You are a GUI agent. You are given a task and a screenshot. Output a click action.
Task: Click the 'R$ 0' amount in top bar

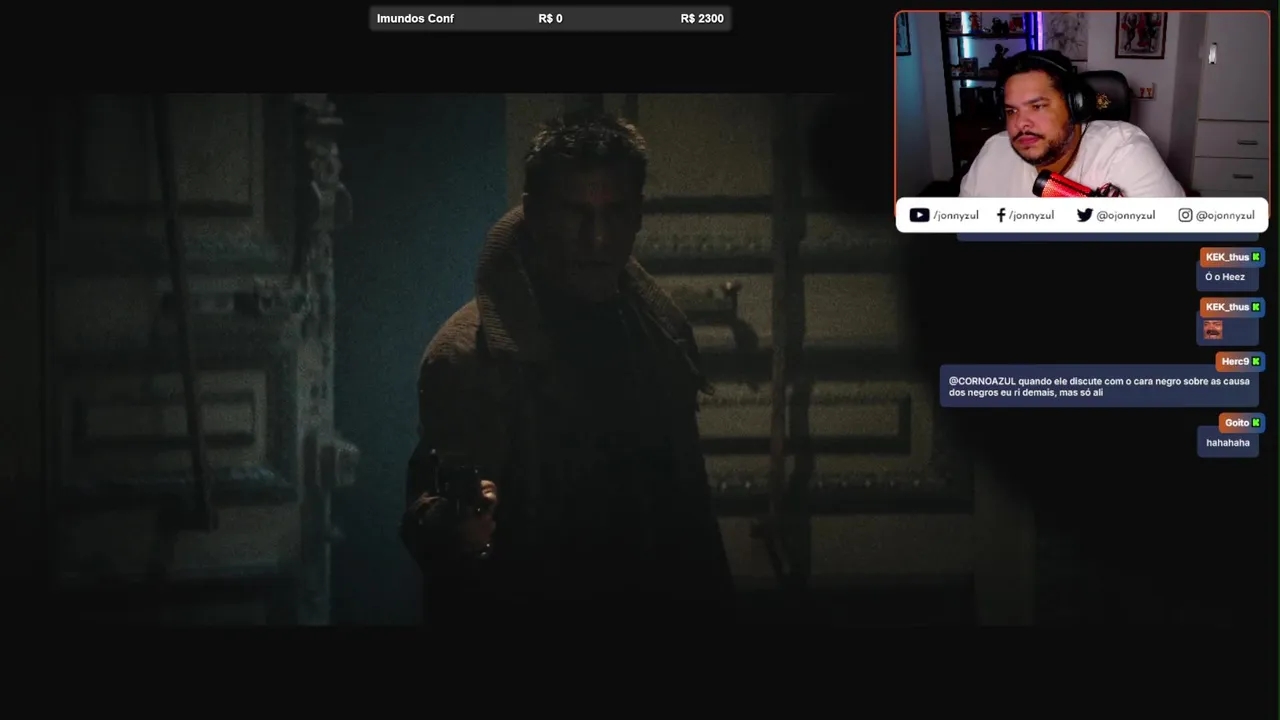(x=550, y=18)
